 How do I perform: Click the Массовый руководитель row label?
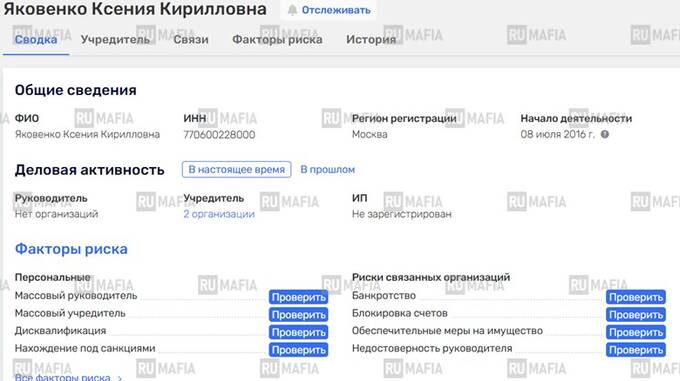76,296
